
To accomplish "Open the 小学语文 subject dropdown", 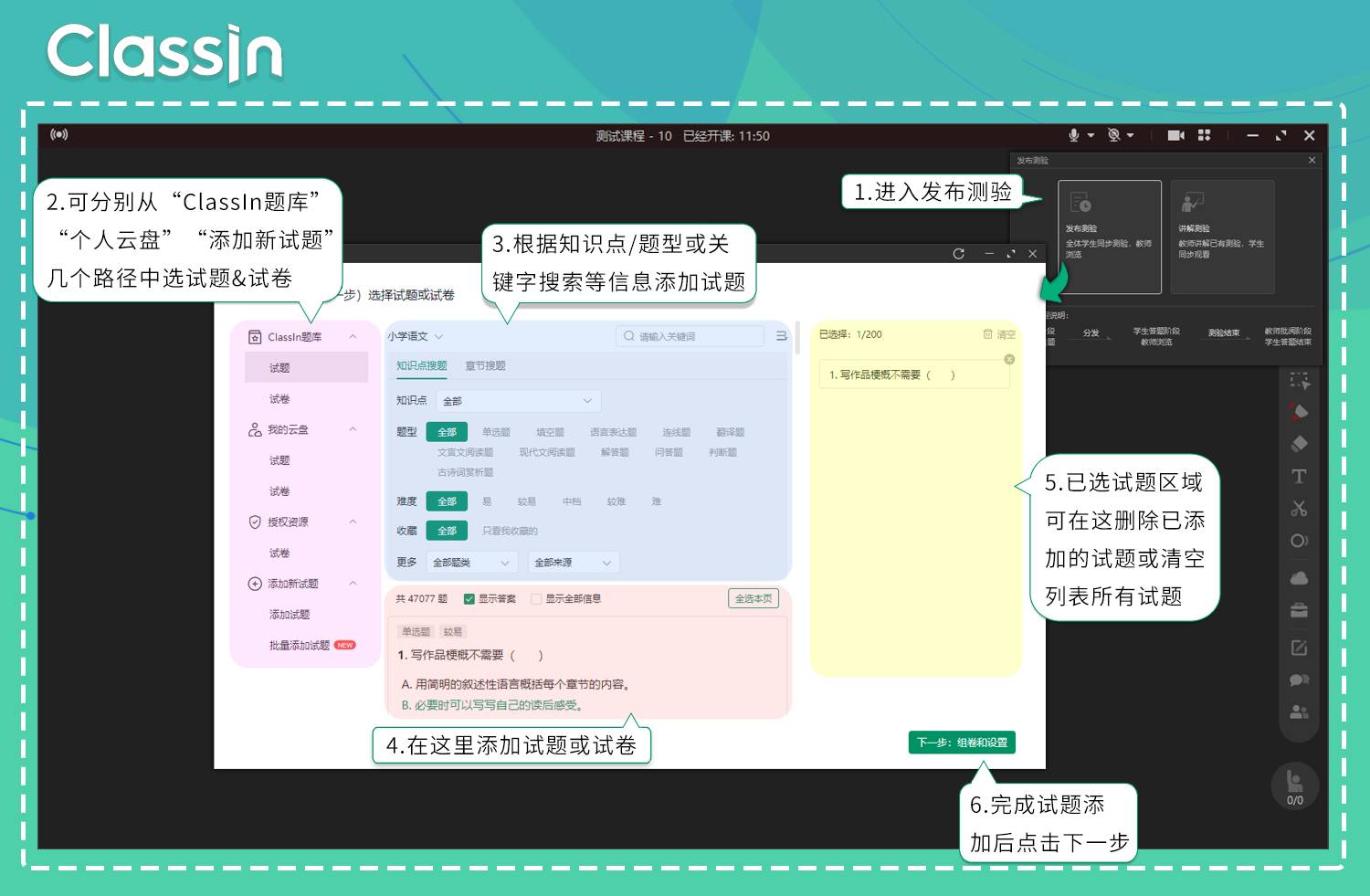I will 416,336.
